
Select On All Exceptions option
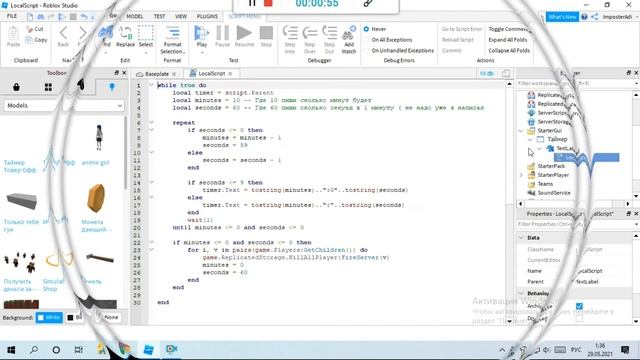(x=388, y=40)
